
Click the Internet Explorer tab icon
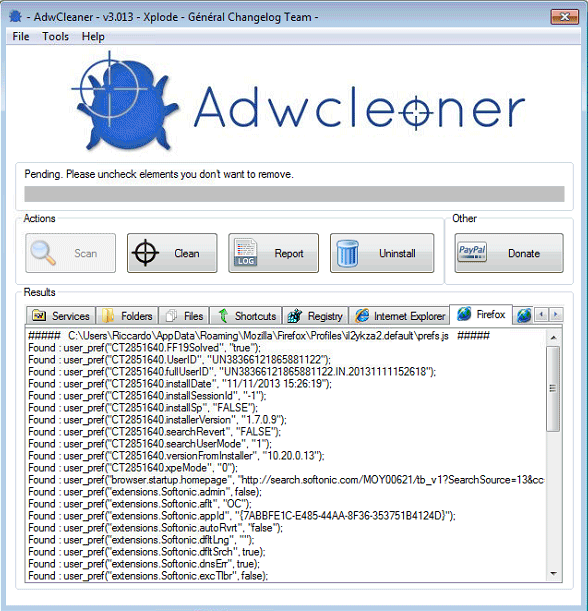click(x=362, y=316)
